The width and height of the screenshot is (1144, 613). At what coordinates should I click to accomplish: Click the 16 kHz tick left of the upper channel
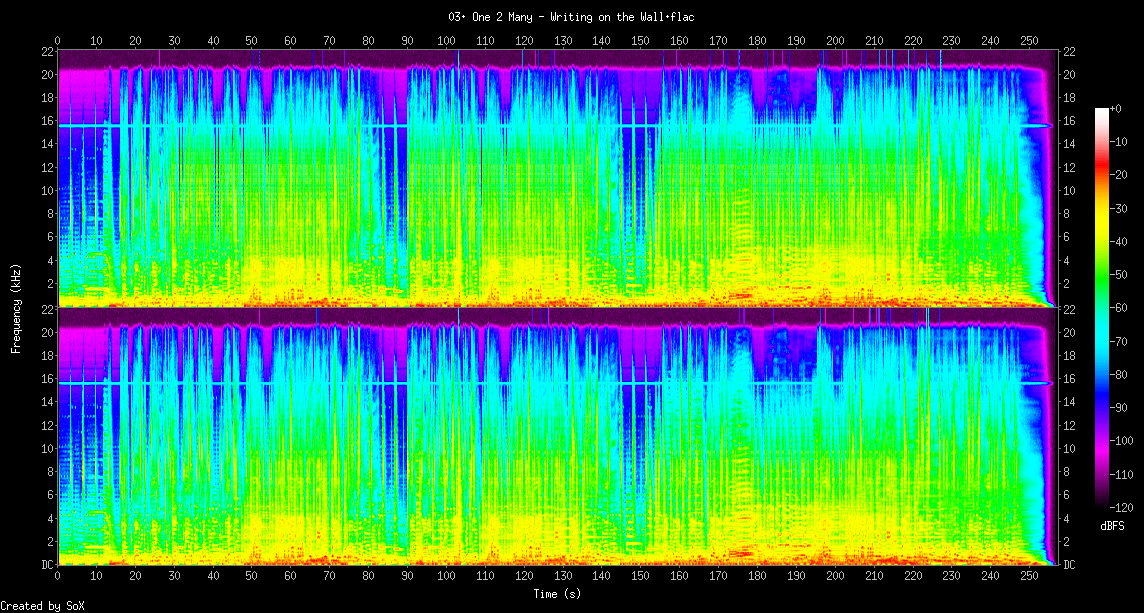[46, 121]
